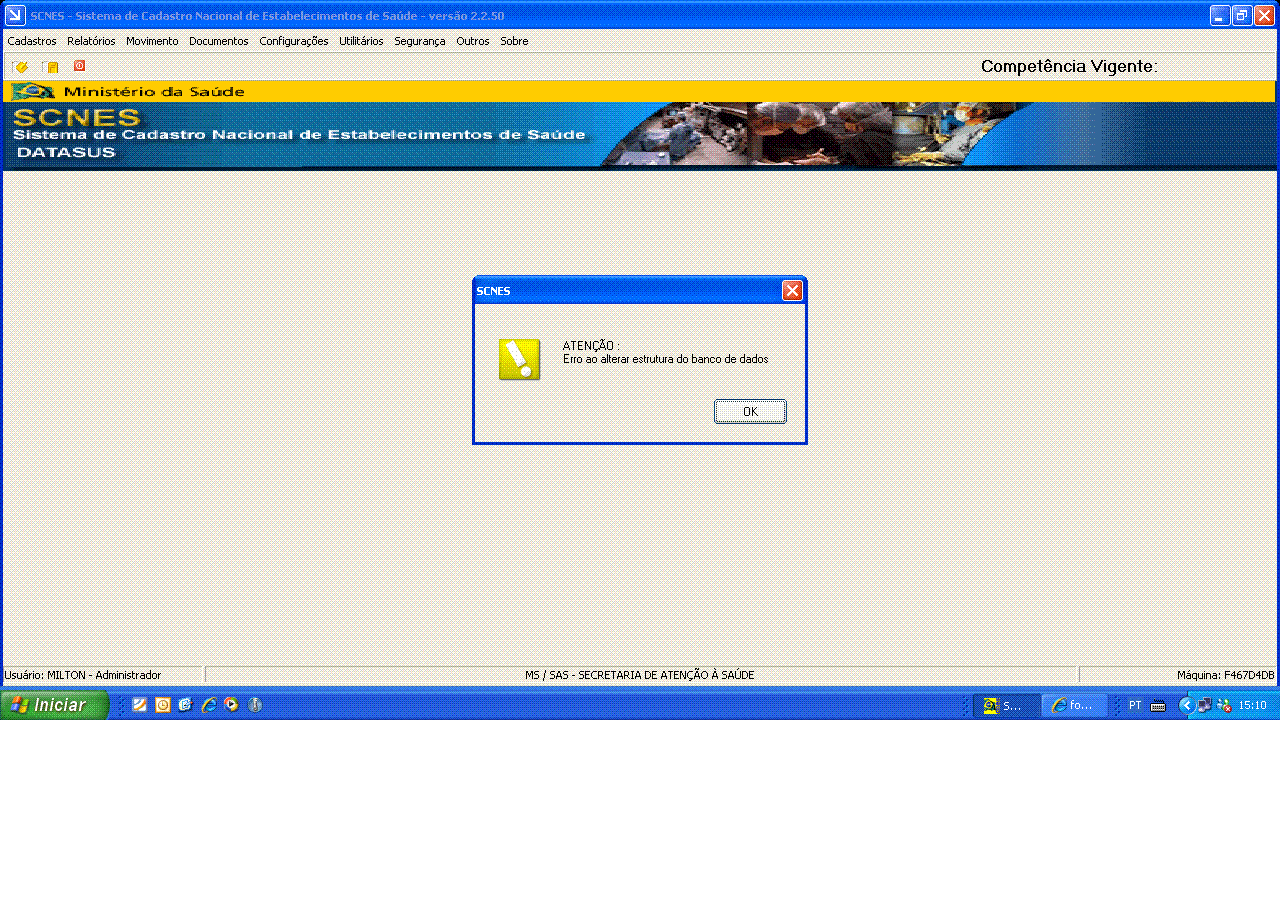Open the Relatórios menu
Screen dimensions: 1280x900
click(91, 41)
